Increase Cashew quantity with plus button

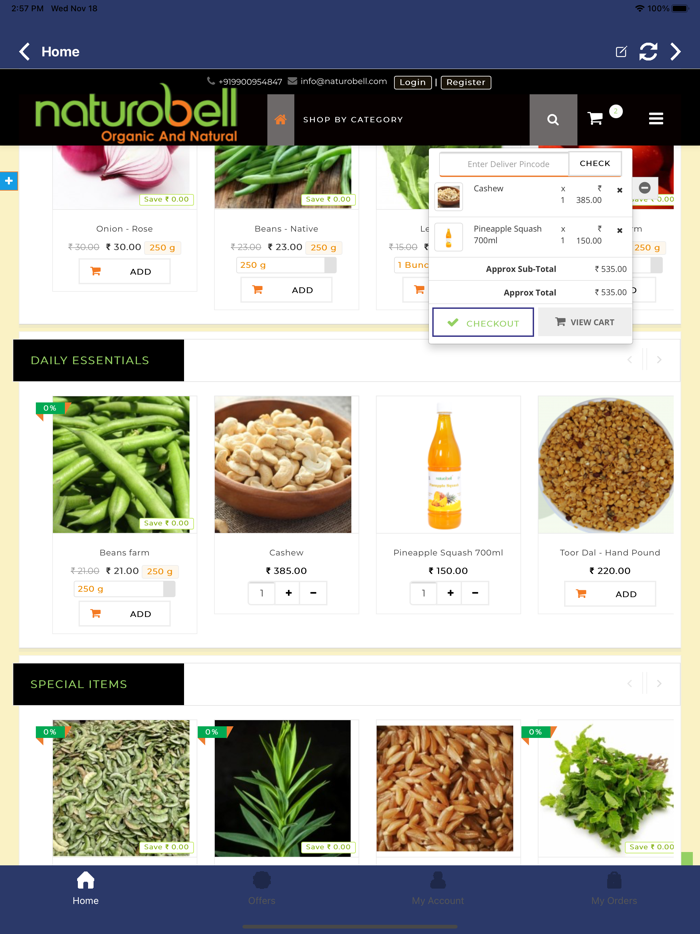coord(288,593)
